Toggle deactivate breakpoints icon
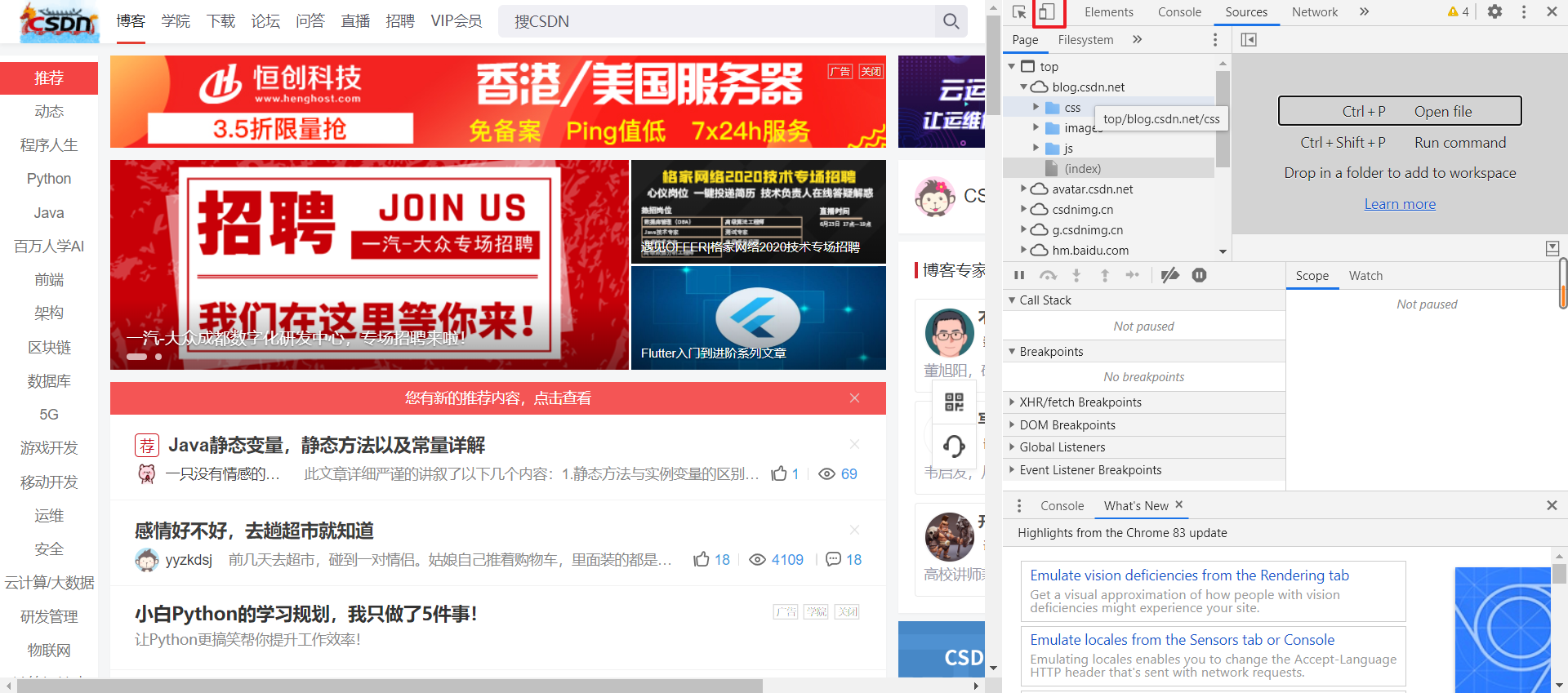Image resolution: width=1568 pixels, height=693 pixels. pyautogui.click(x=1169, y=275)
